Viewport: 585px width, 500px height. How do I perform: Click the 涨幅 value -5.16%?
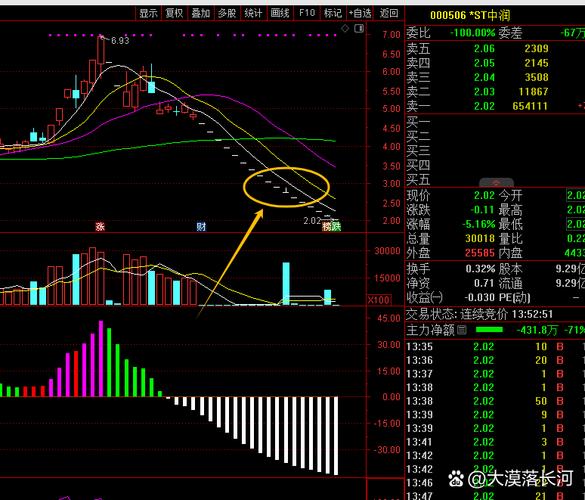coord(479,224)
